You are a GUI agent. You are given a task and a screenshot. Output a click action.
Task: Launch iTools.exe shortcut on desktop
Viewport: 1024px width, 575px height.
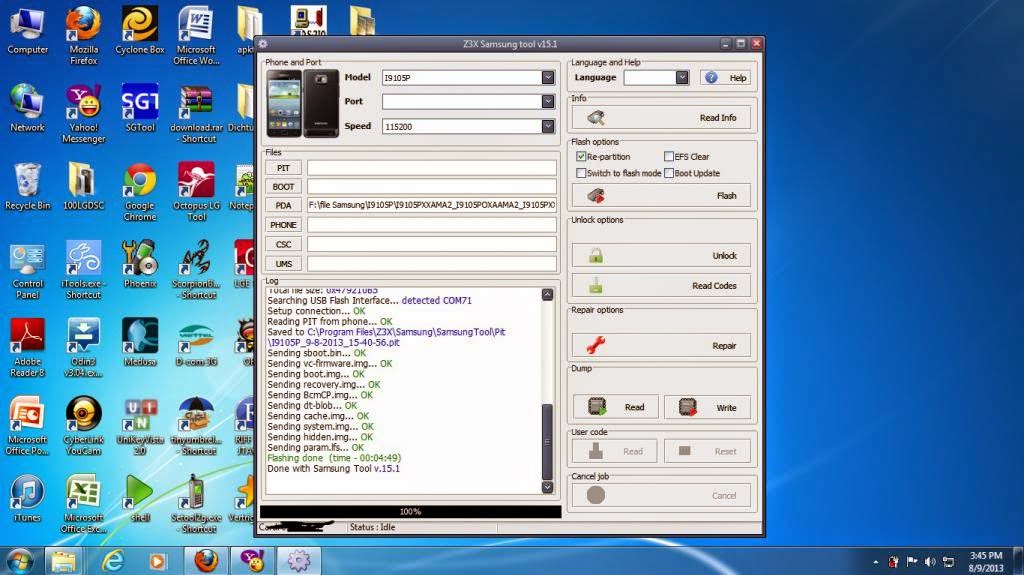84,269
